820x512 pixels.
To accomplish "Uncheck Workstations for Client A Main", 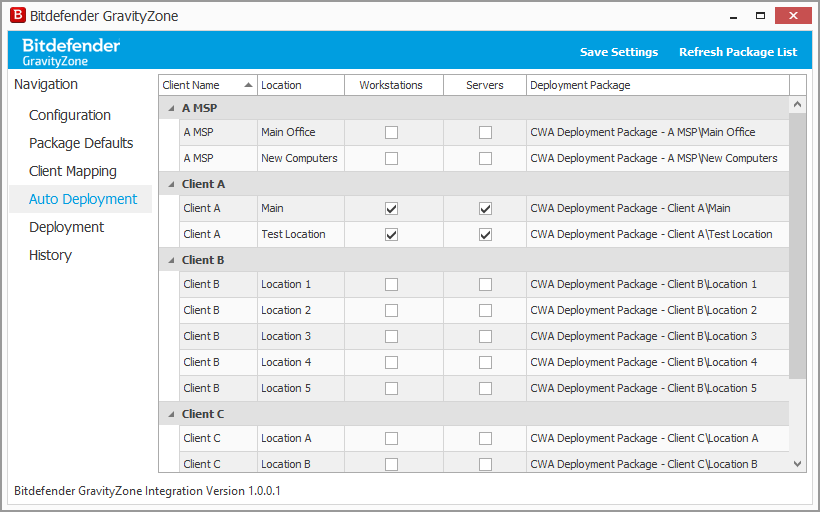I will [391, 209].
